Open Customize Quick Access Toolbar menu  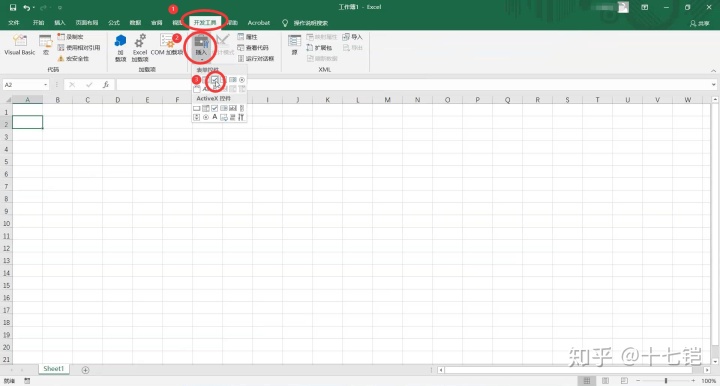point(60,7)
